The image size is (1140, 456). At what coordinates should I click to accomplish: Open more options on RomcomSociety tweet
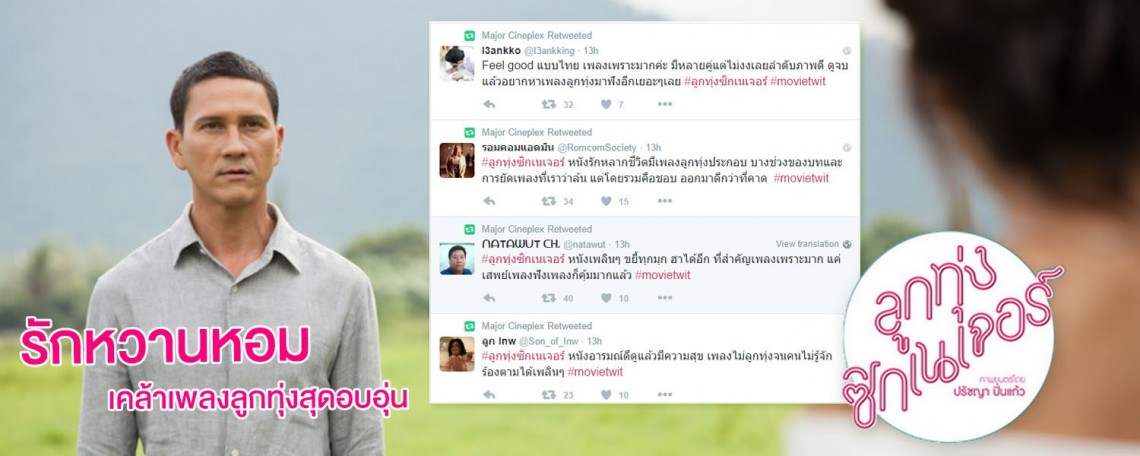665,201
